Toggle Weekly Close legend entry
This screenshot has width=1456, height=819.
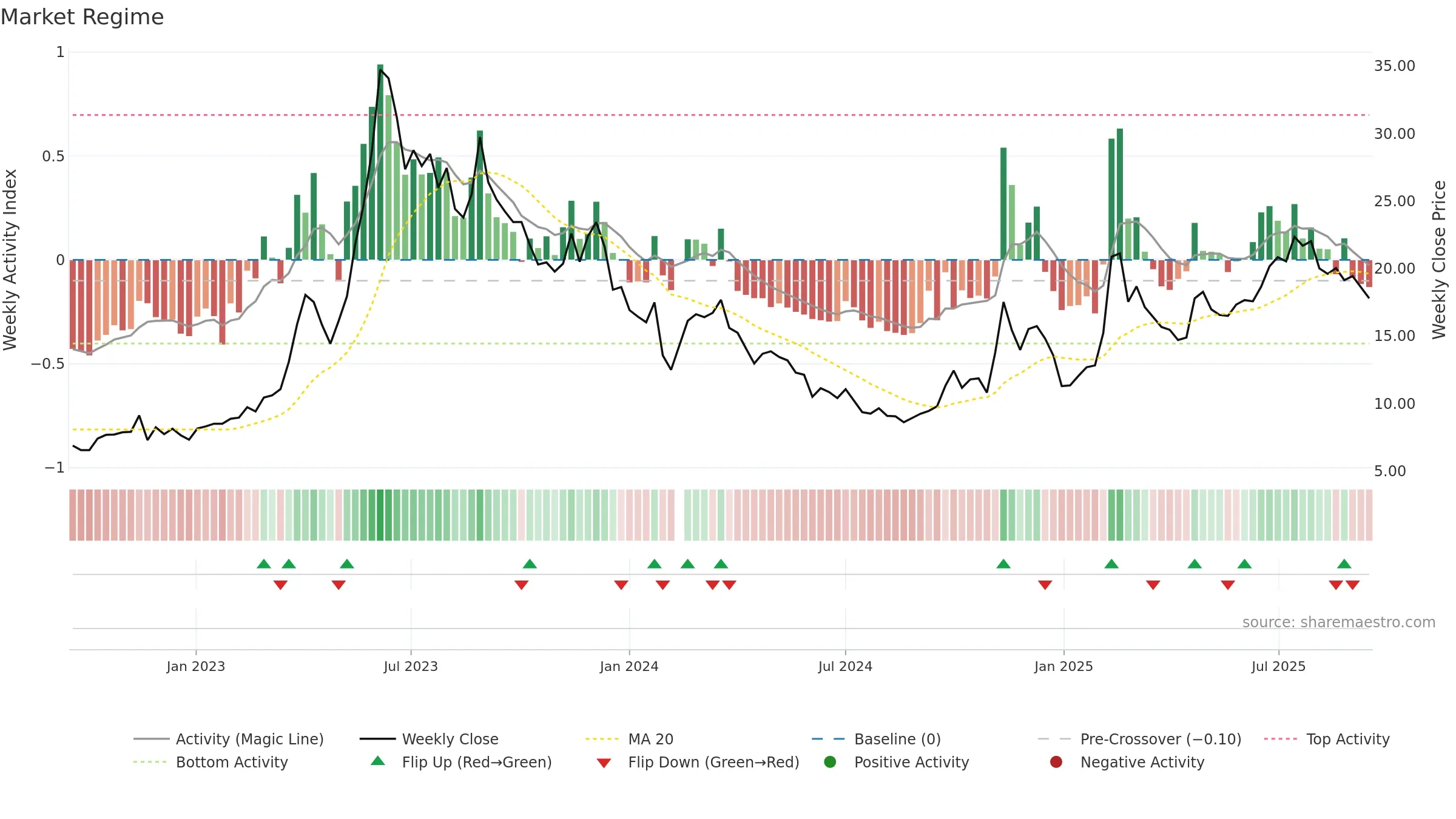click(x=429, y=739)
